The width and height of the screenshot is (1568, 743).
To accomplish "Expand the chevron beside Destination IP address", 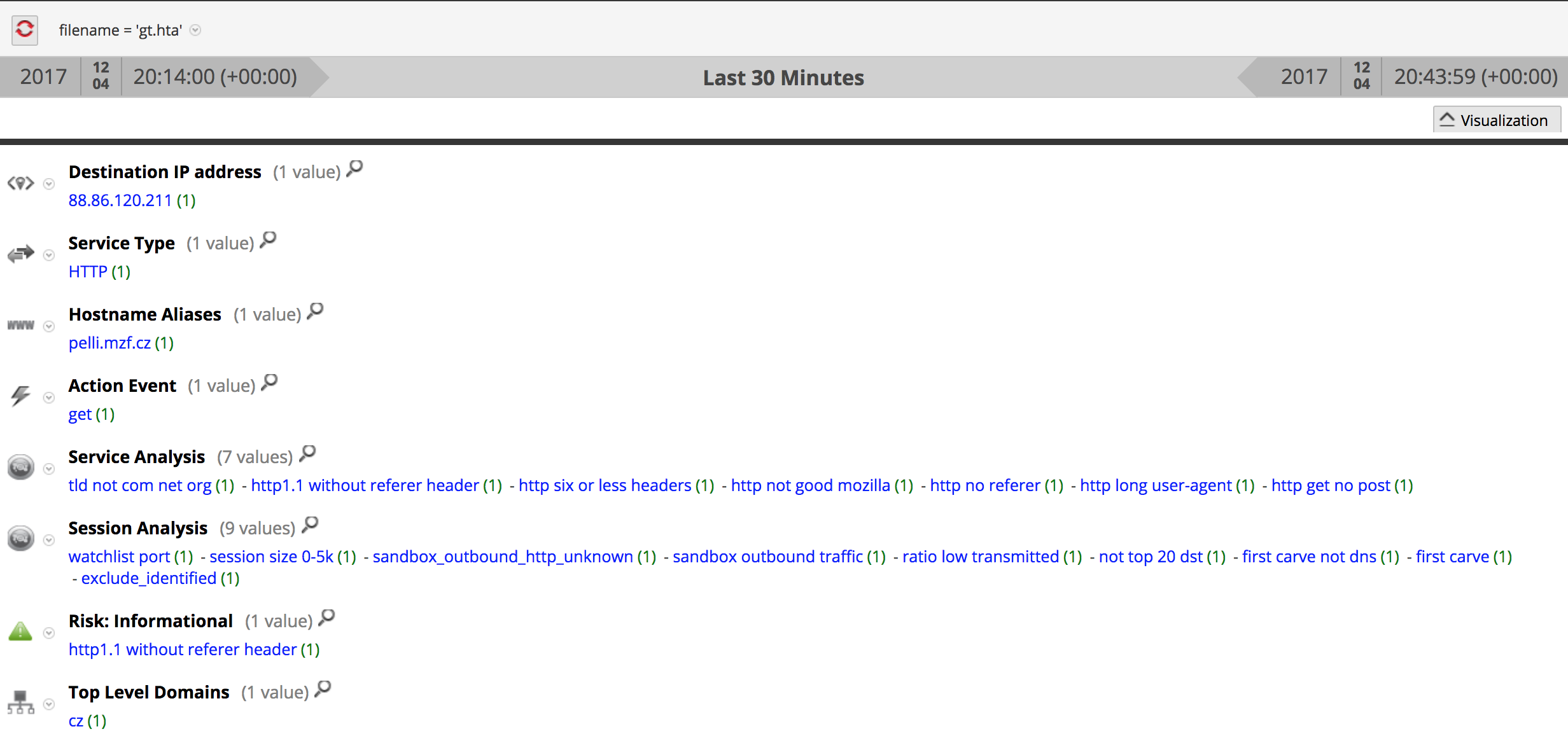I will coord(48,185).
